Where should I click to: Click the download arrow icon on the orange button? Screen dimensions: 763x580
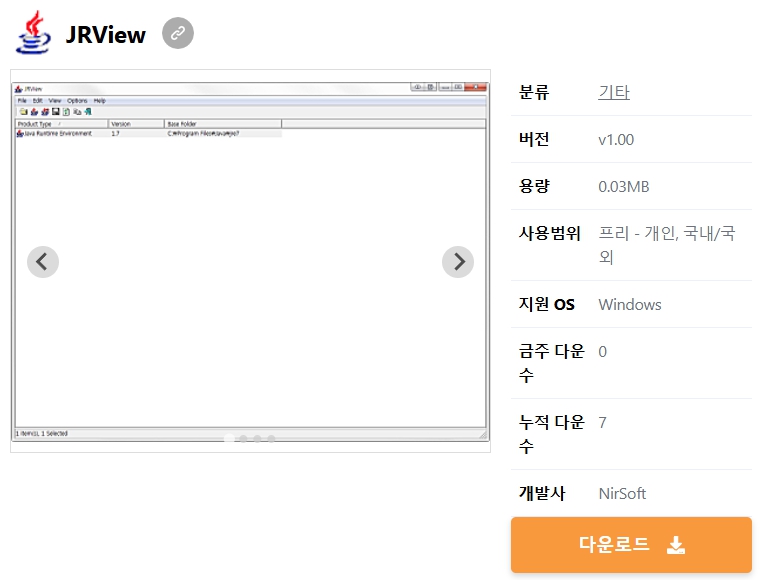coord(676,545)
